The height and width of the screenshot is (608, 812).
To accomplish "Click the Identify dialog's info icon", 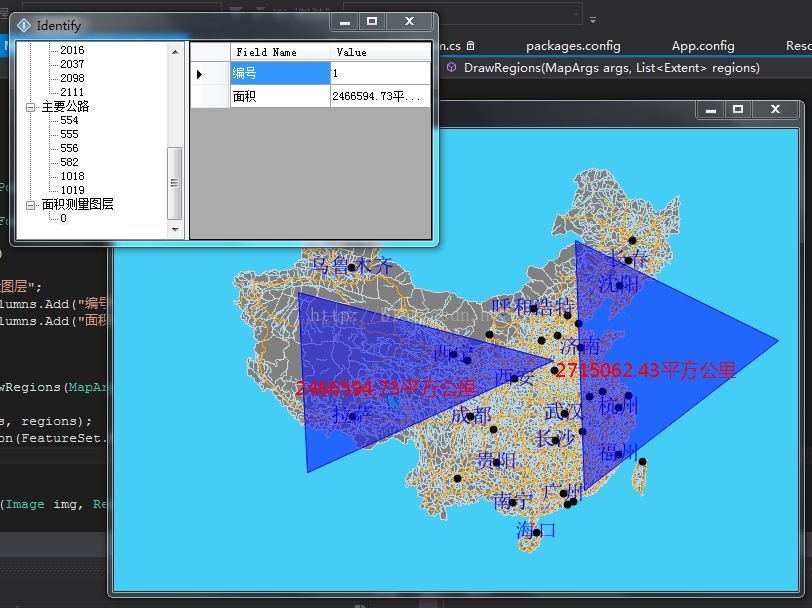I will click(x=24, y=26).
